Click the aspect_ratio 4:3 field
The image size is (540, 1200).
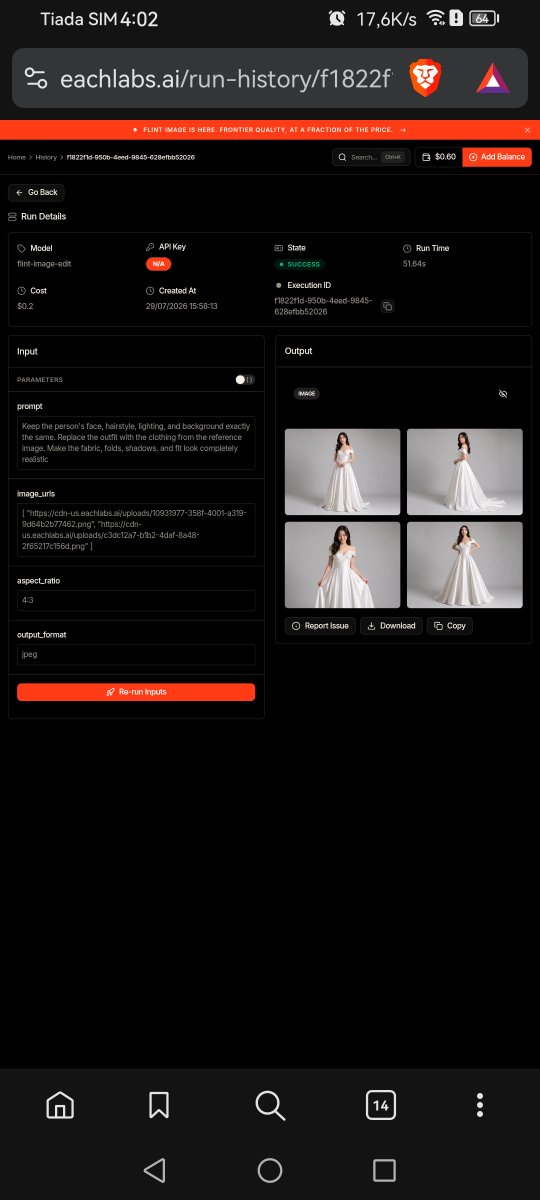136,600
